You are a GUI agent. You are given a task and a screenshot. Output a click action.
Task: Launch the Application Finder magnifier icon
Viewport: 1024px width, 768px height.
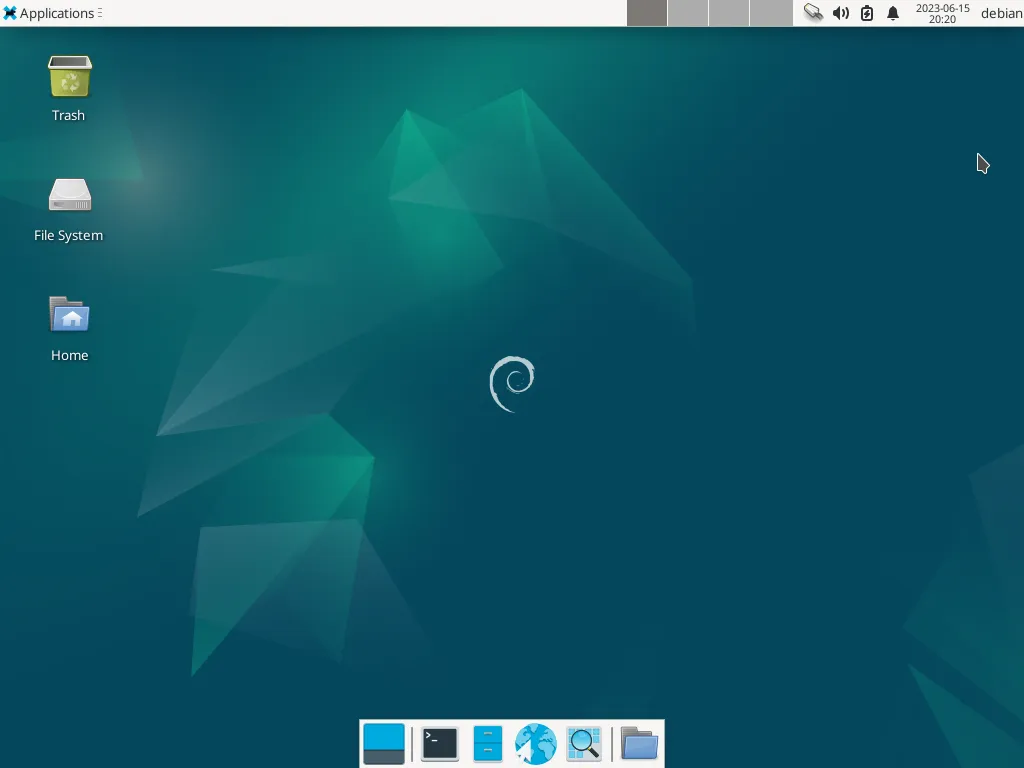click(x=584, y=744)
